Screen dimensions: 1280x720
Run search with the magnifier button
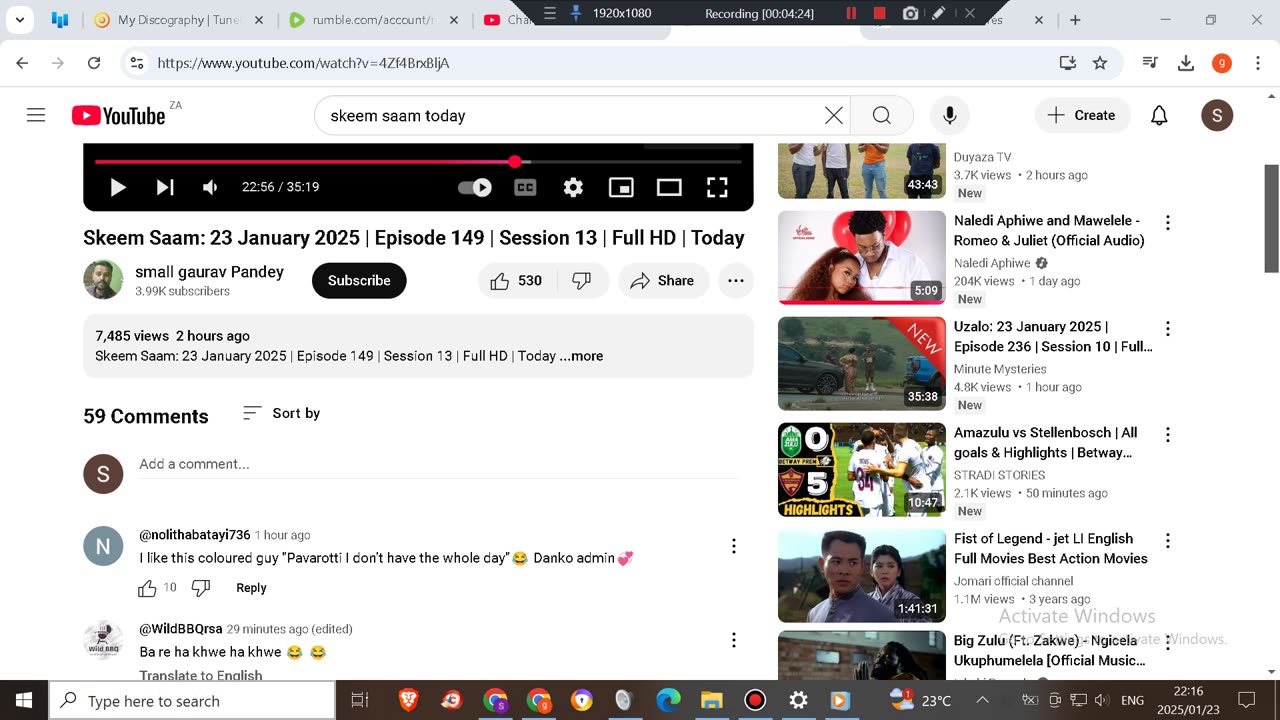(x=882, y=116)
